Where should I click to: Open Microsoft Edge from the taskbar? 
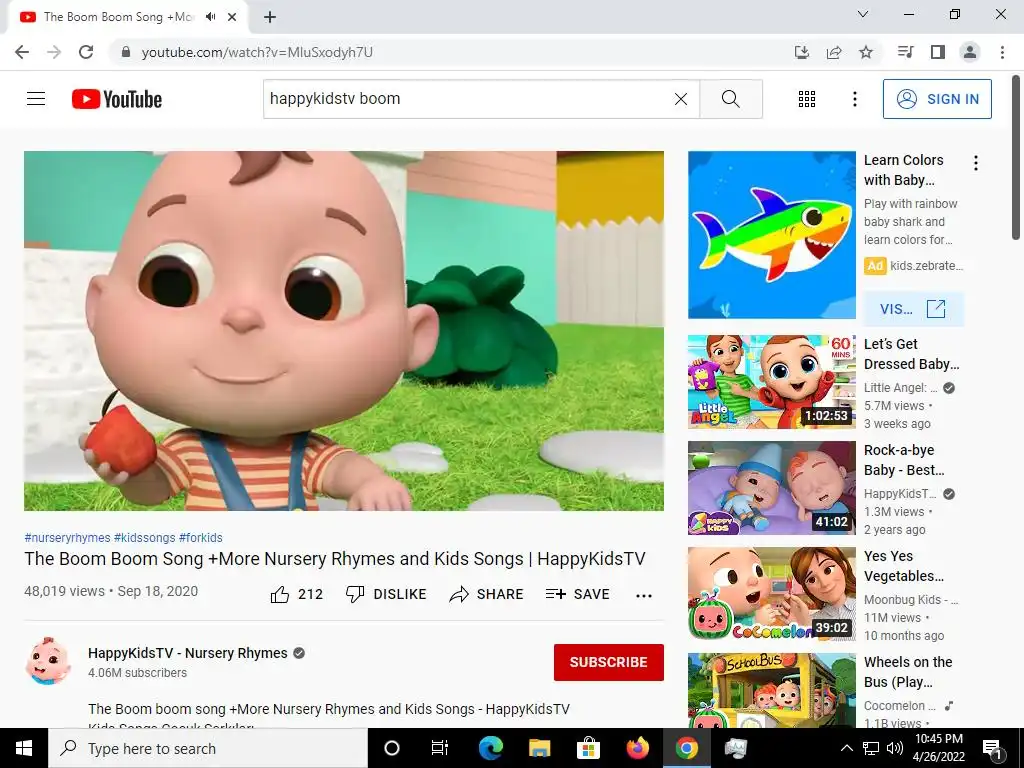(x=490, y=748)
